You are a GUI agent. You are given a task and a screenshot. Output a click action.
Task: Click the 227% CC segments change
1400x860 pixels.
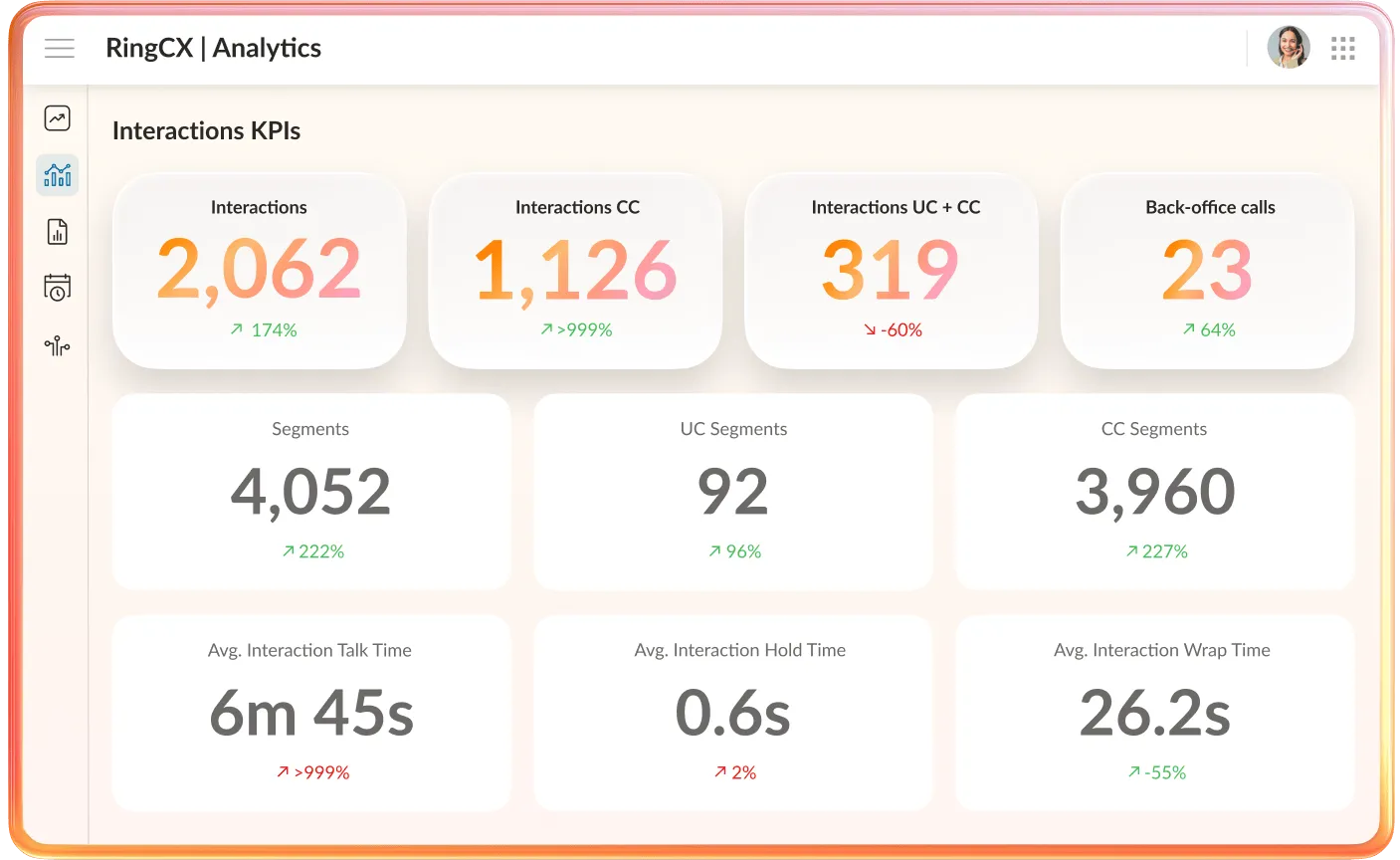tap(1156, 551)
